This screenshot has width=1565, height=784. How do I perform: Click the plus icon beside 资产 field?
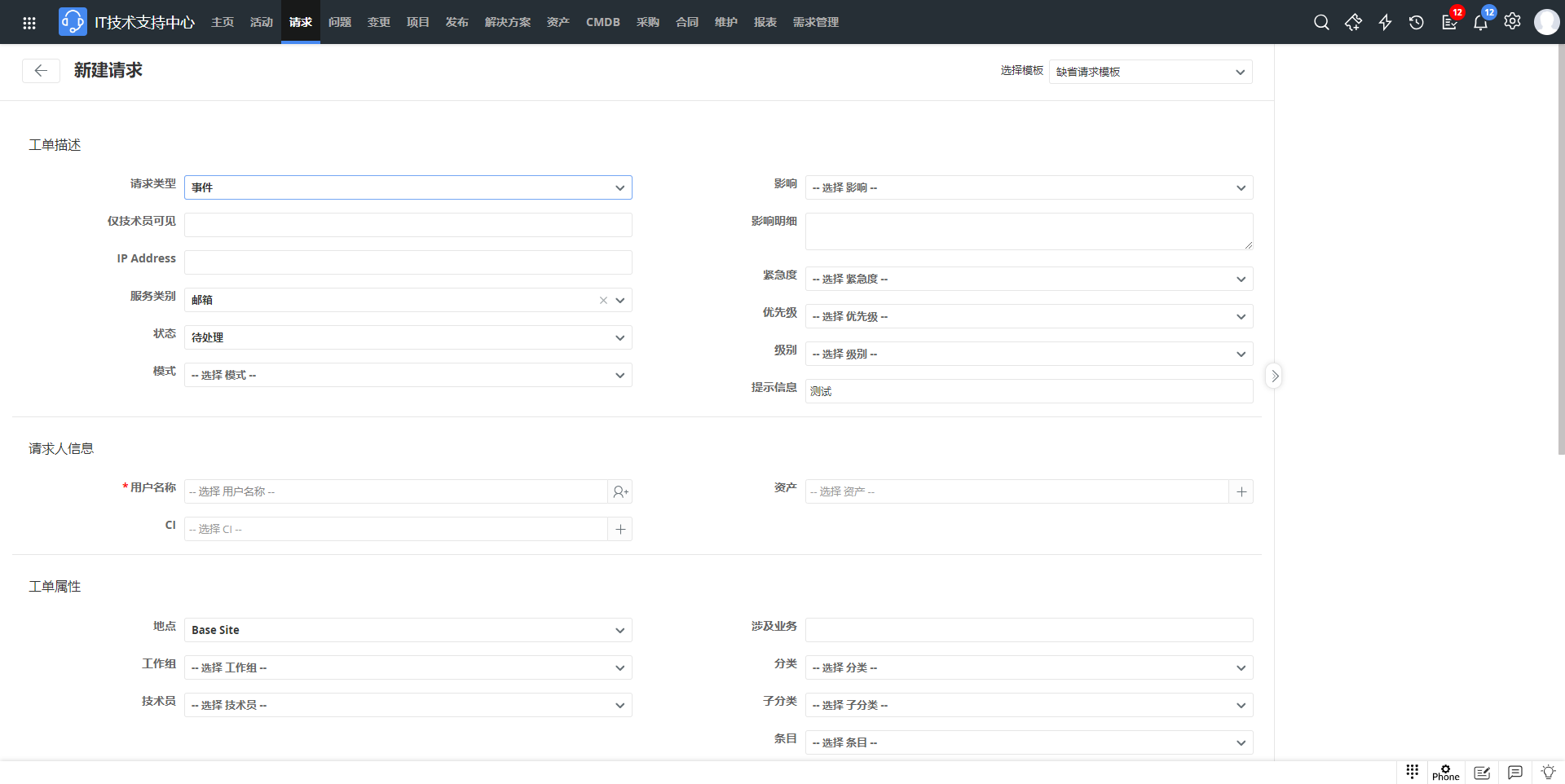click(x=1241, y=491)
